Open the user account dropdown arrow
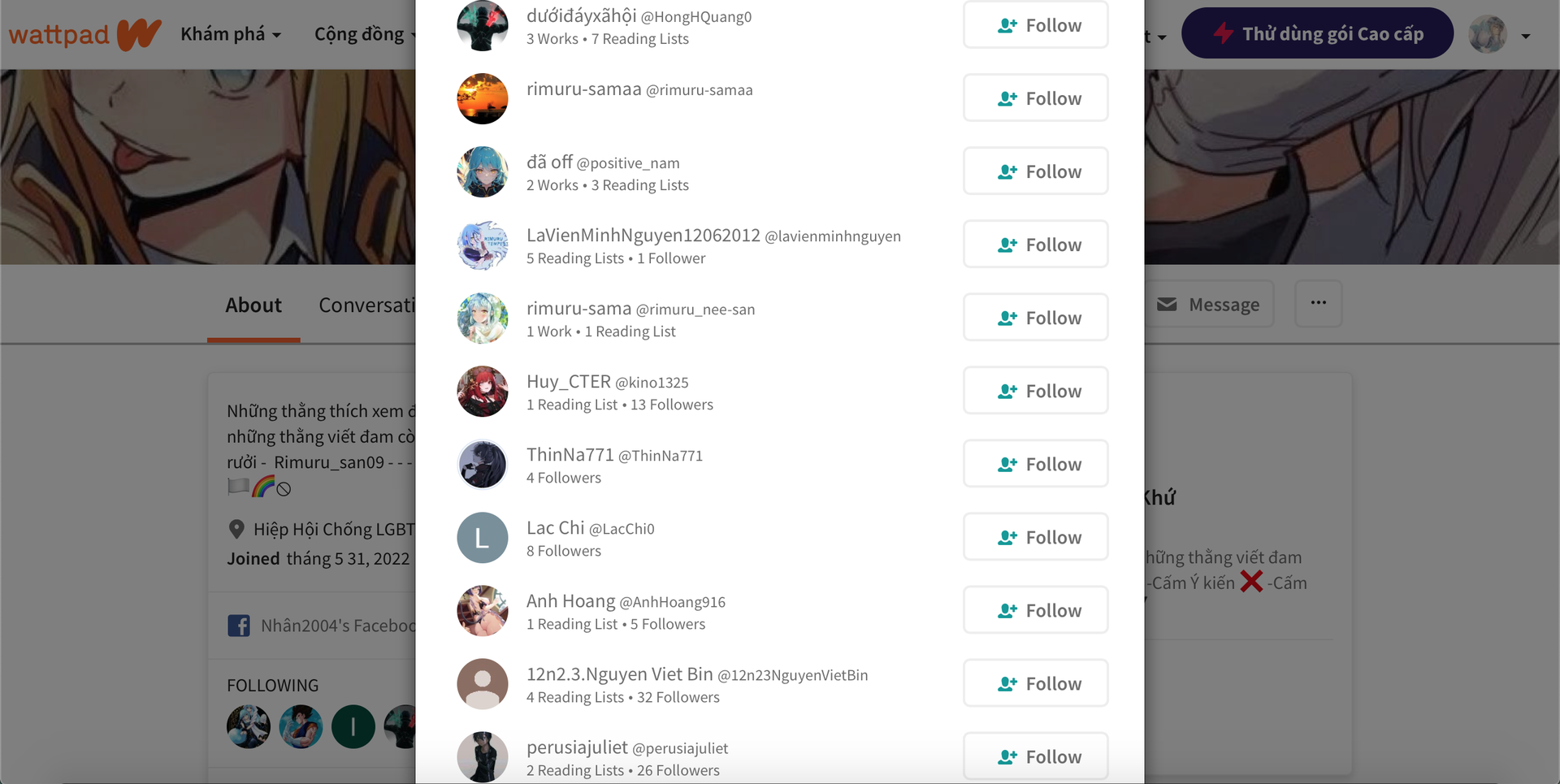The height and width of the screenshot is (784, 1560). (1525, 36)
